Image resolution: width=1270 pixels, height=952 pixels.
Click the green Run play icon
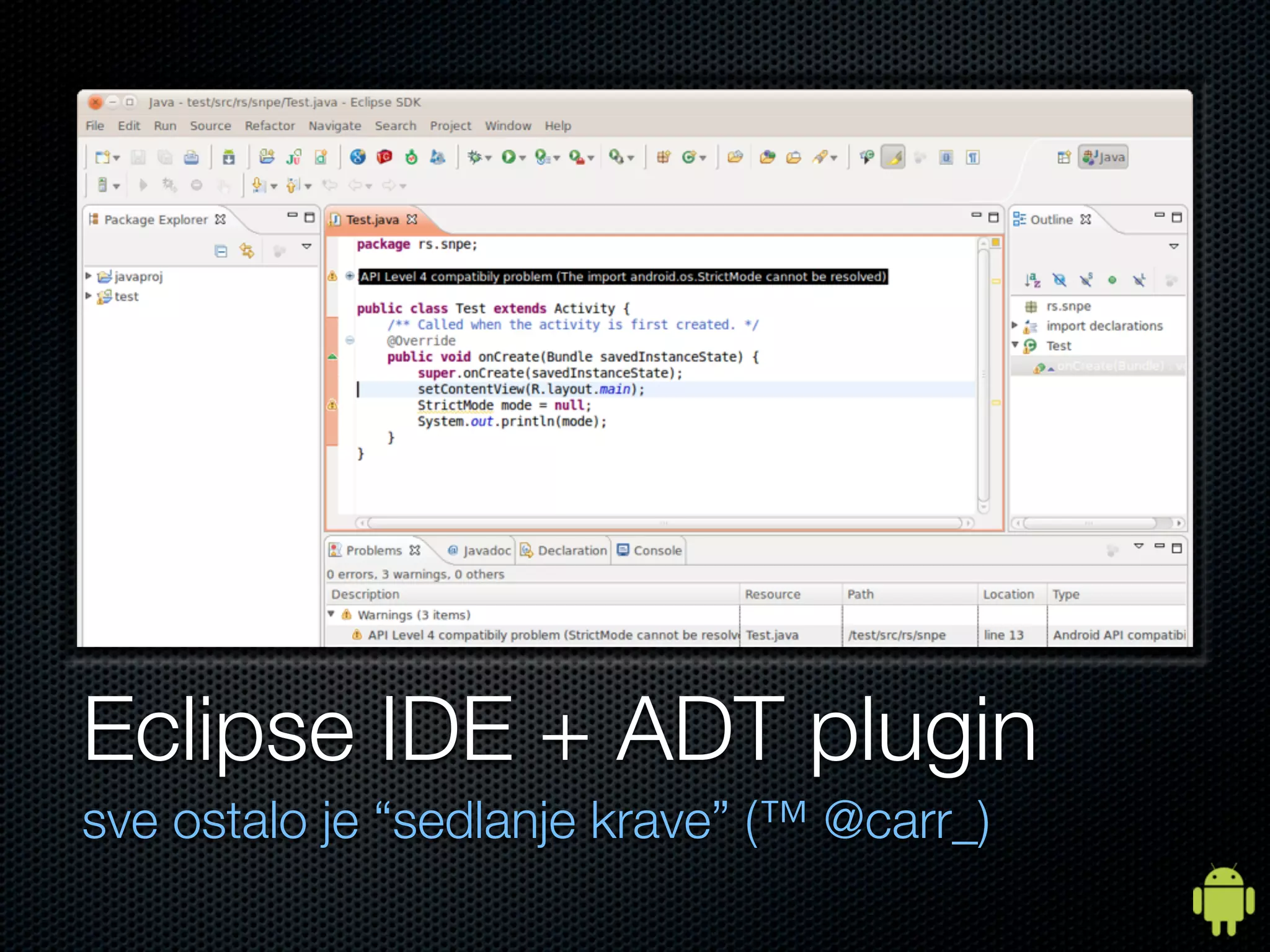tap(508, 157)
